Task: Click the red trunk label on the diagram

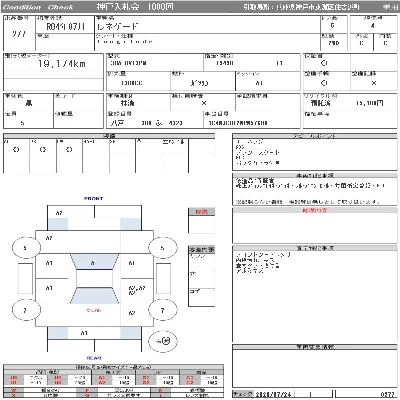Action: pos(94,310)
